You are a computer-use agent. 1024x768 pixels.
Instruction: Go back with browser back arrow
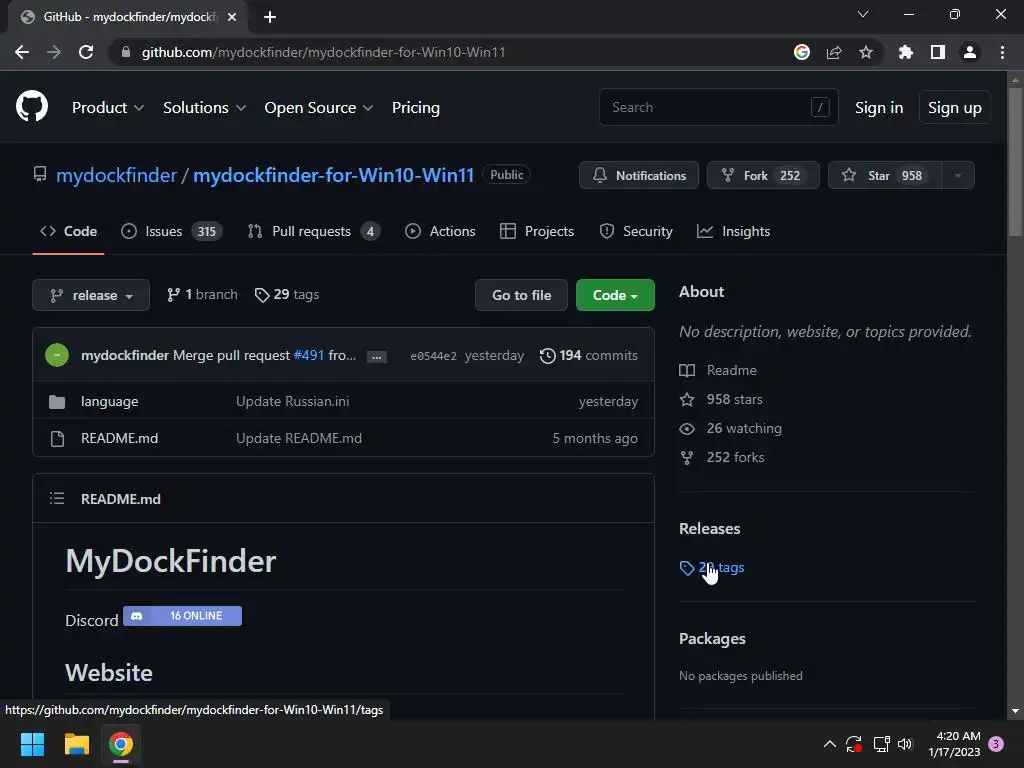(x=22, y=52)
